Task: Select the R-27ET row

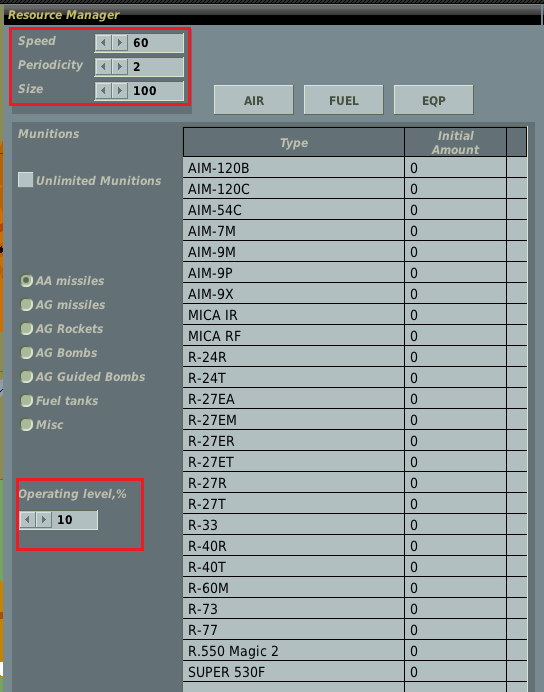Action: click(x=355, y=462)
